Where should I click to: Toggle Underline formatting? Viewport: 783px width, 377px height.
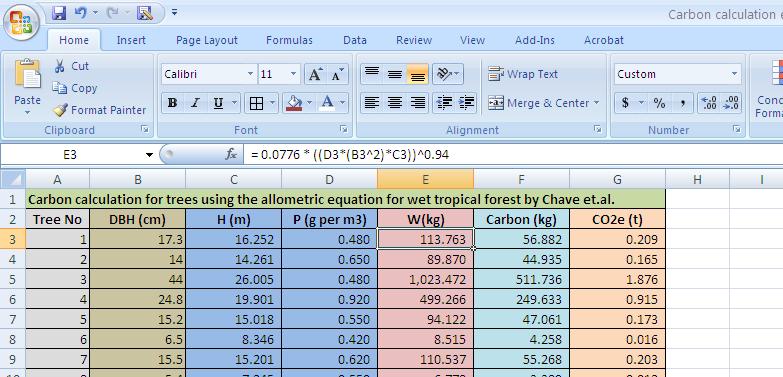[x=218, y=103]
